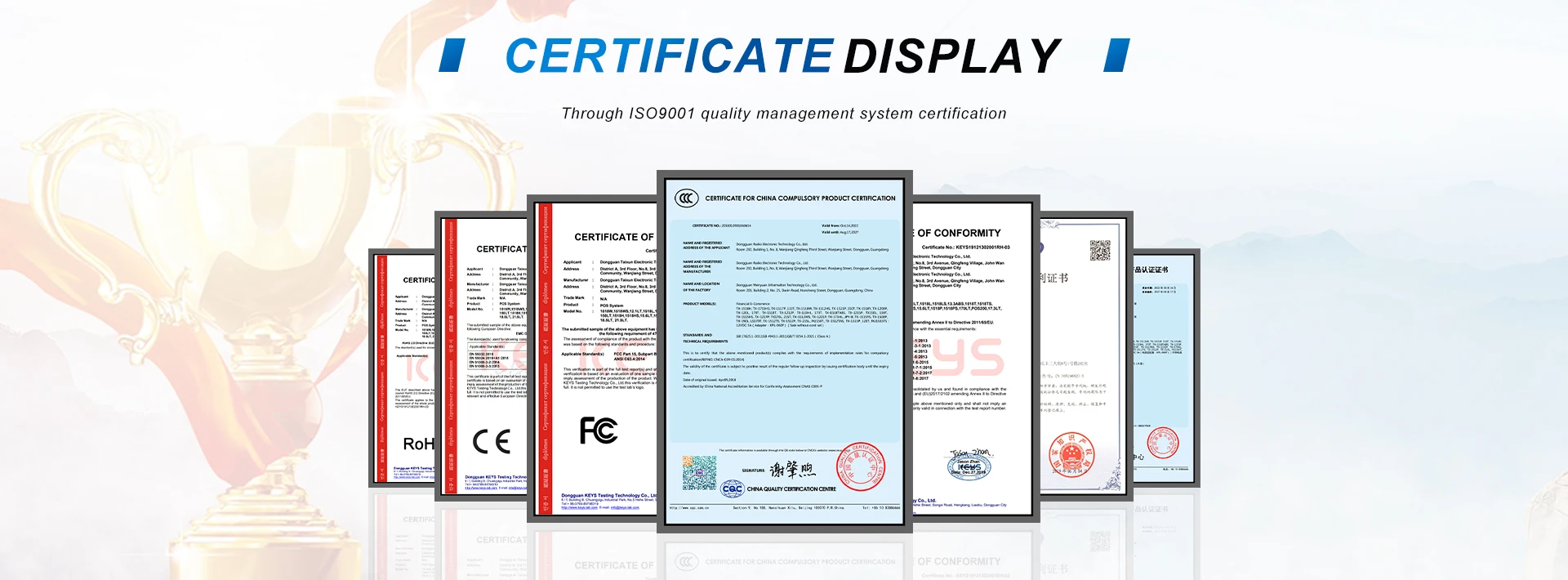Click 'CERTIFICATE OF' heading on FCC certificate
The height and width of the screenshot is (580, 1568).
(614, 237)
